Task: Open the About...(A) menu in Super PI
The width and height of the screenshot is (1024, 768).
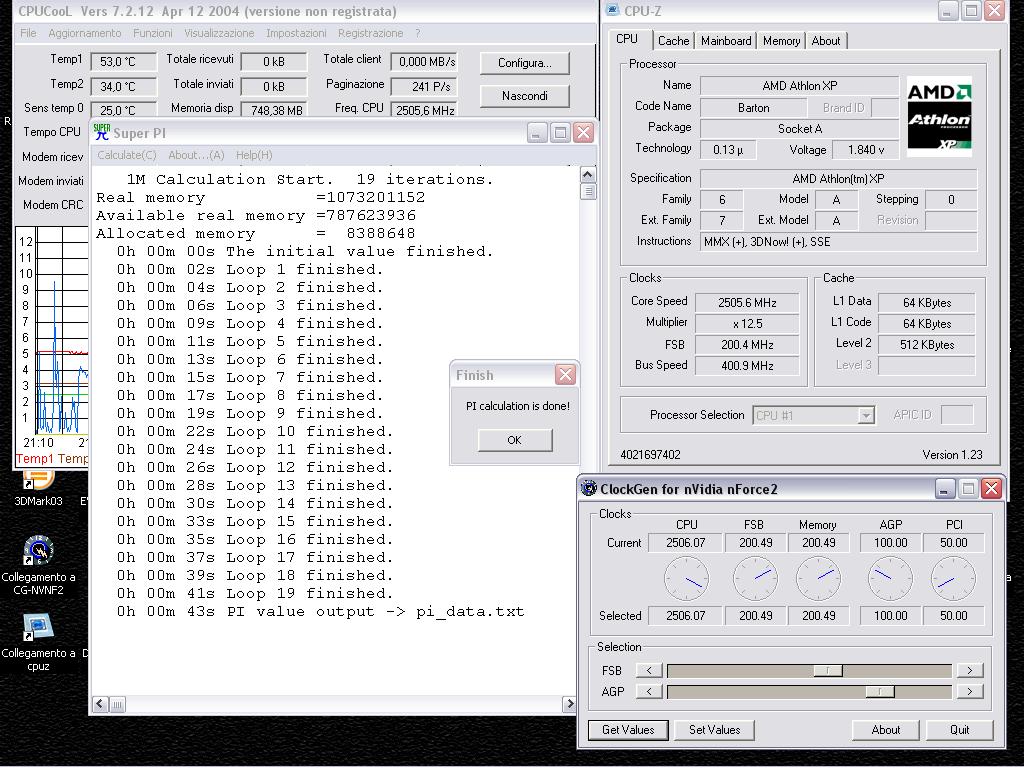Action: coord(196,155)
